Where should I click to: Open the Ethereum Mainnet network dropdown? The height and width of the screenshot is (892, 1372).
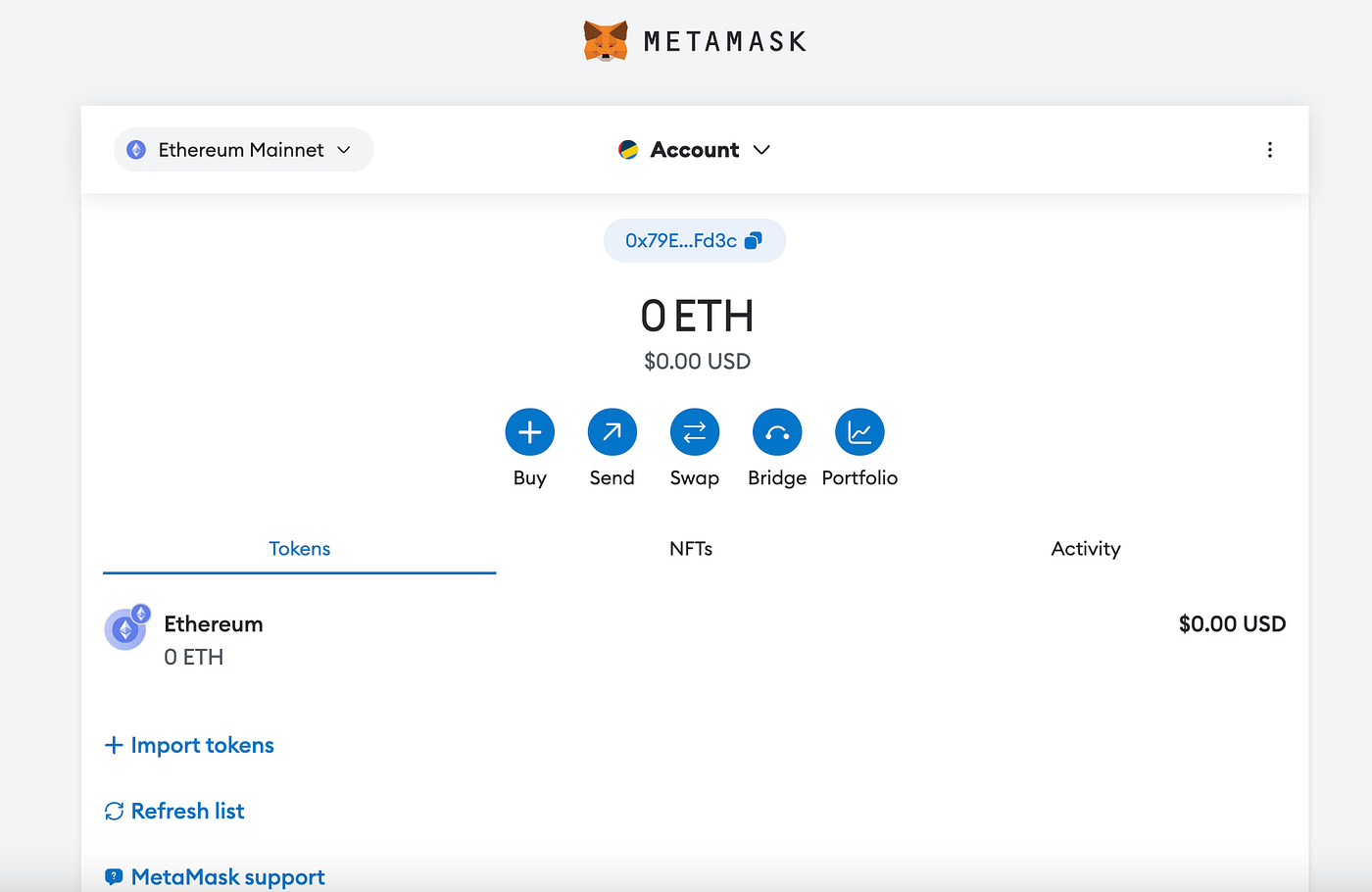(244, 150)
